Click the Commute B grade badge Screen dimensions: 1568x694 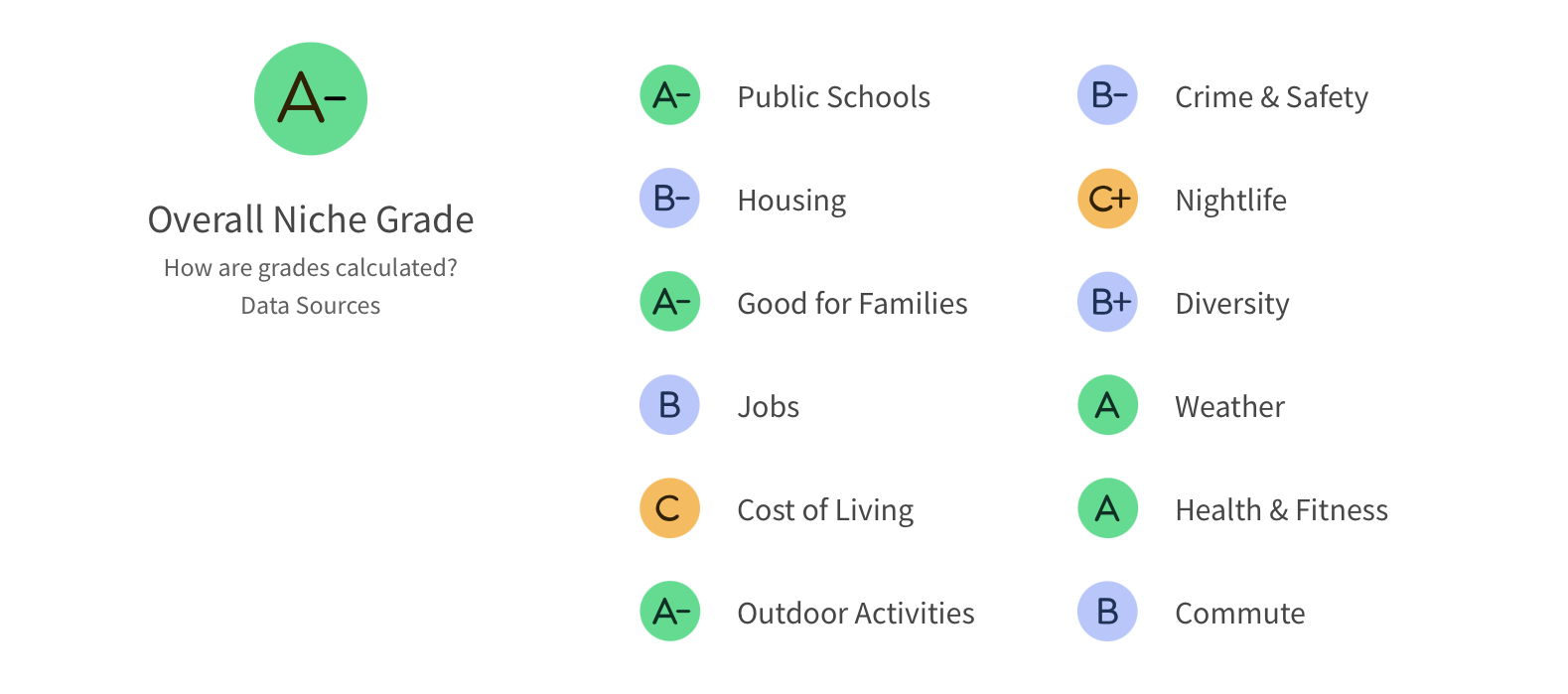click(1107, 612)
